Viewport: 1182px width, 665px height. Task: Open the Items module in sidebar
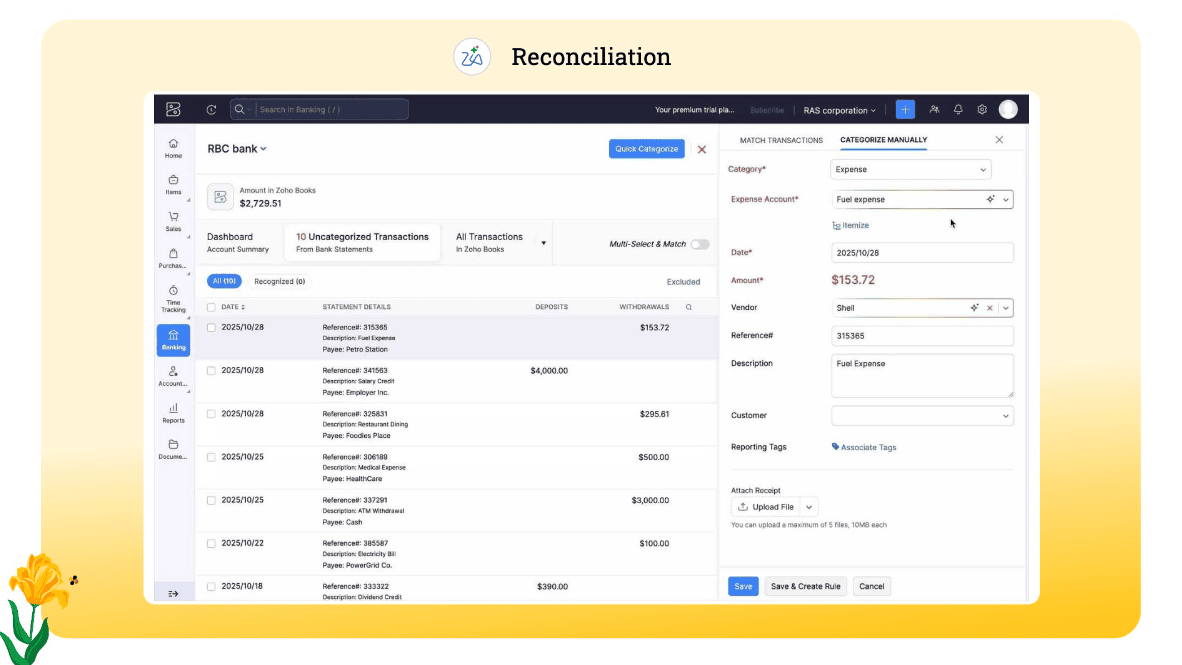tap(173, 184)
